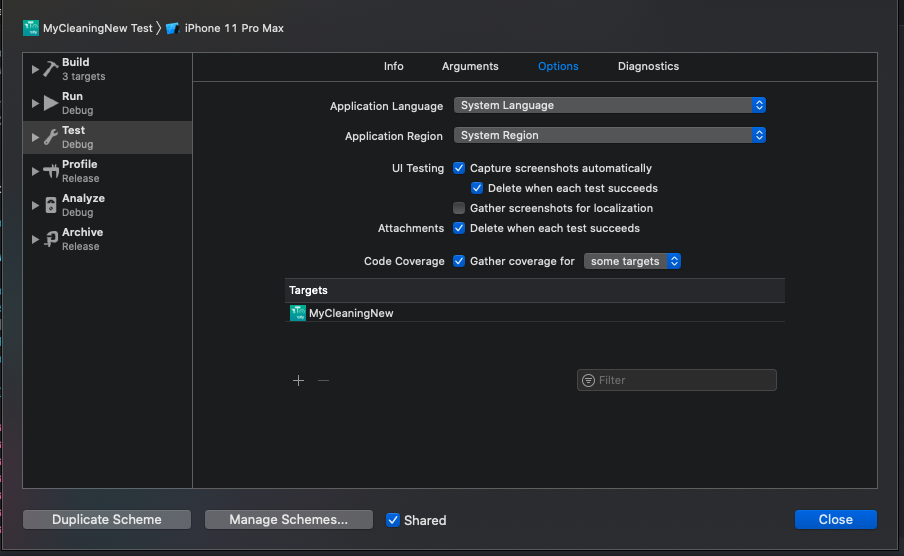This screenshot has width=904, height=556.
Task: Click the Duplicate Scheme button
Action: pos(107,519)
